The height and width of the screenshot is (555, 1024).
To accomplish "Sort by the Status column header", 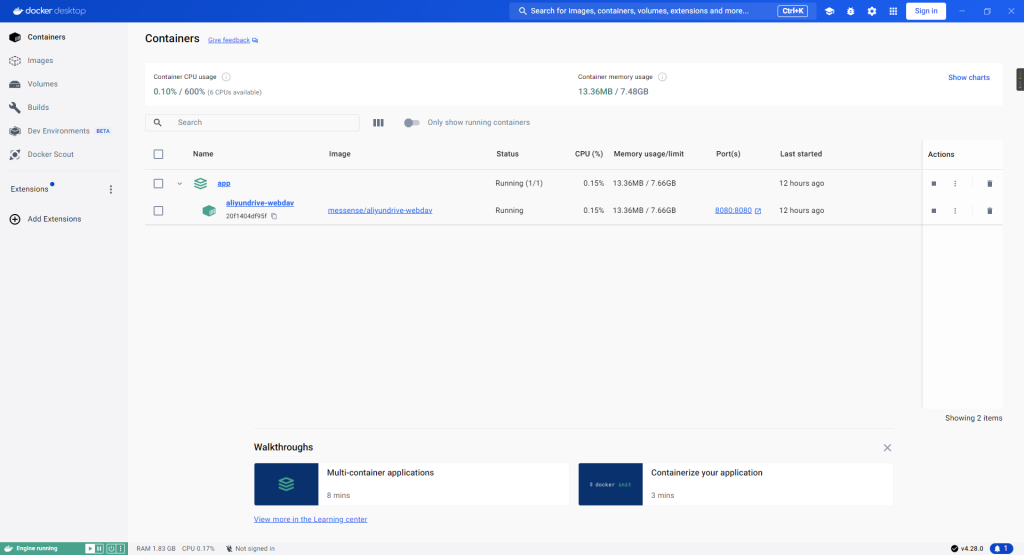I will click(x=507, y=154).
